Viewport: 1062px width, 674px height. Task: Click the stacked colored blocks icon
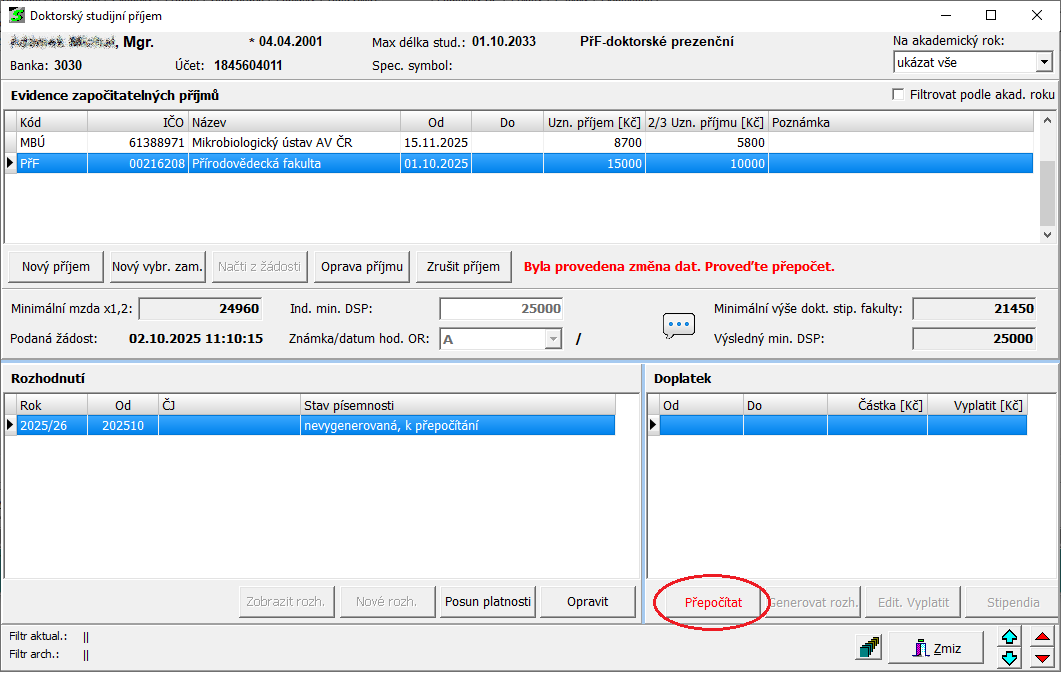coord(869,648)
